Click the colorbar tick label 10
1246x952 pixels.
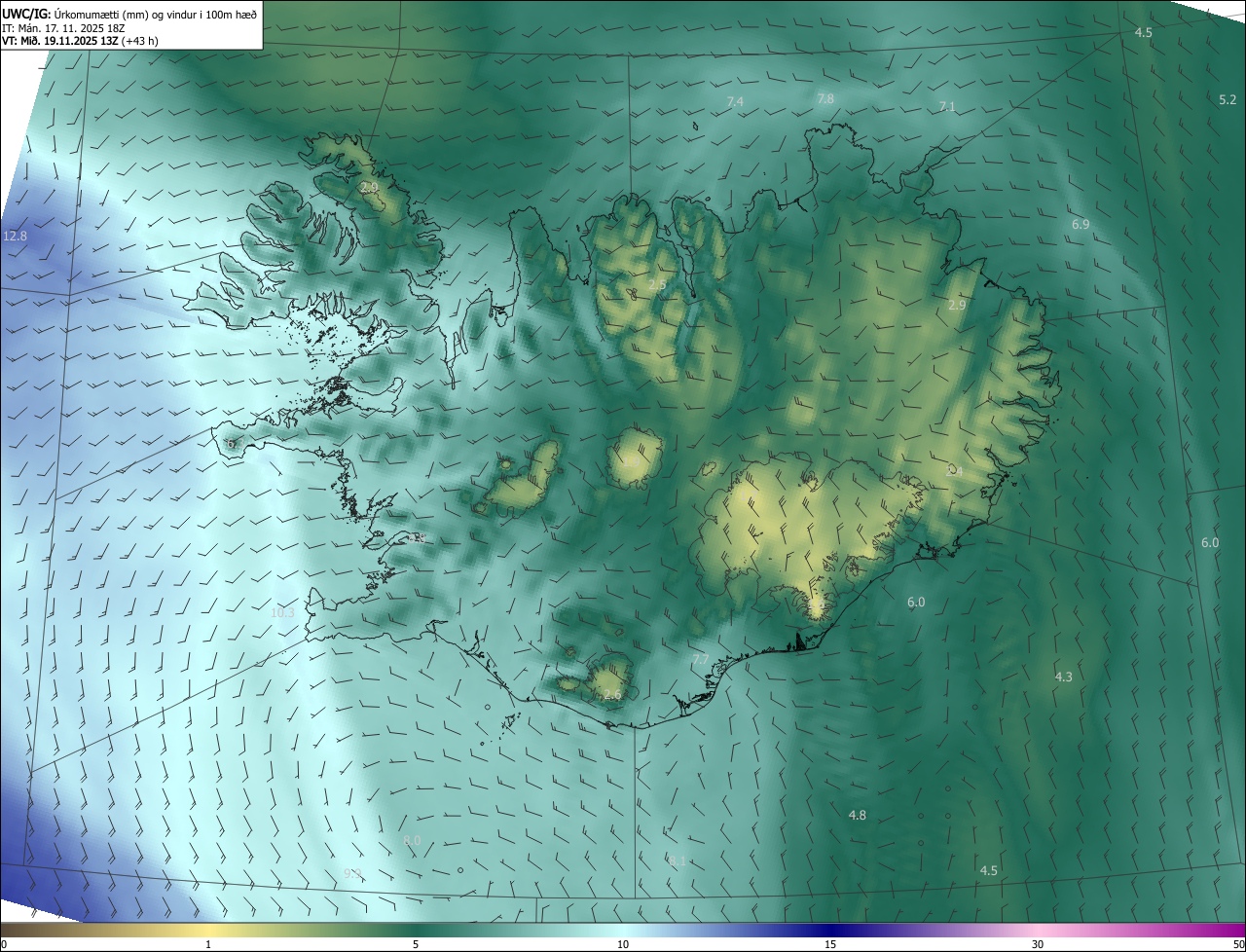click(623, 944)
